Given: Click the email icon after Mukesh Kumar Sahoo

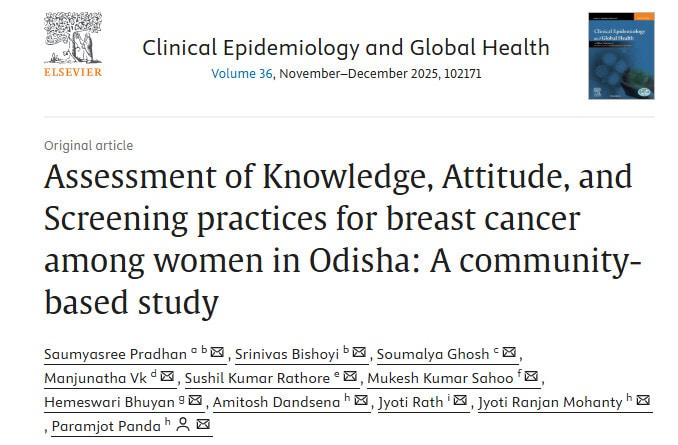Looking at the screenshot, I should pos(531,377).
